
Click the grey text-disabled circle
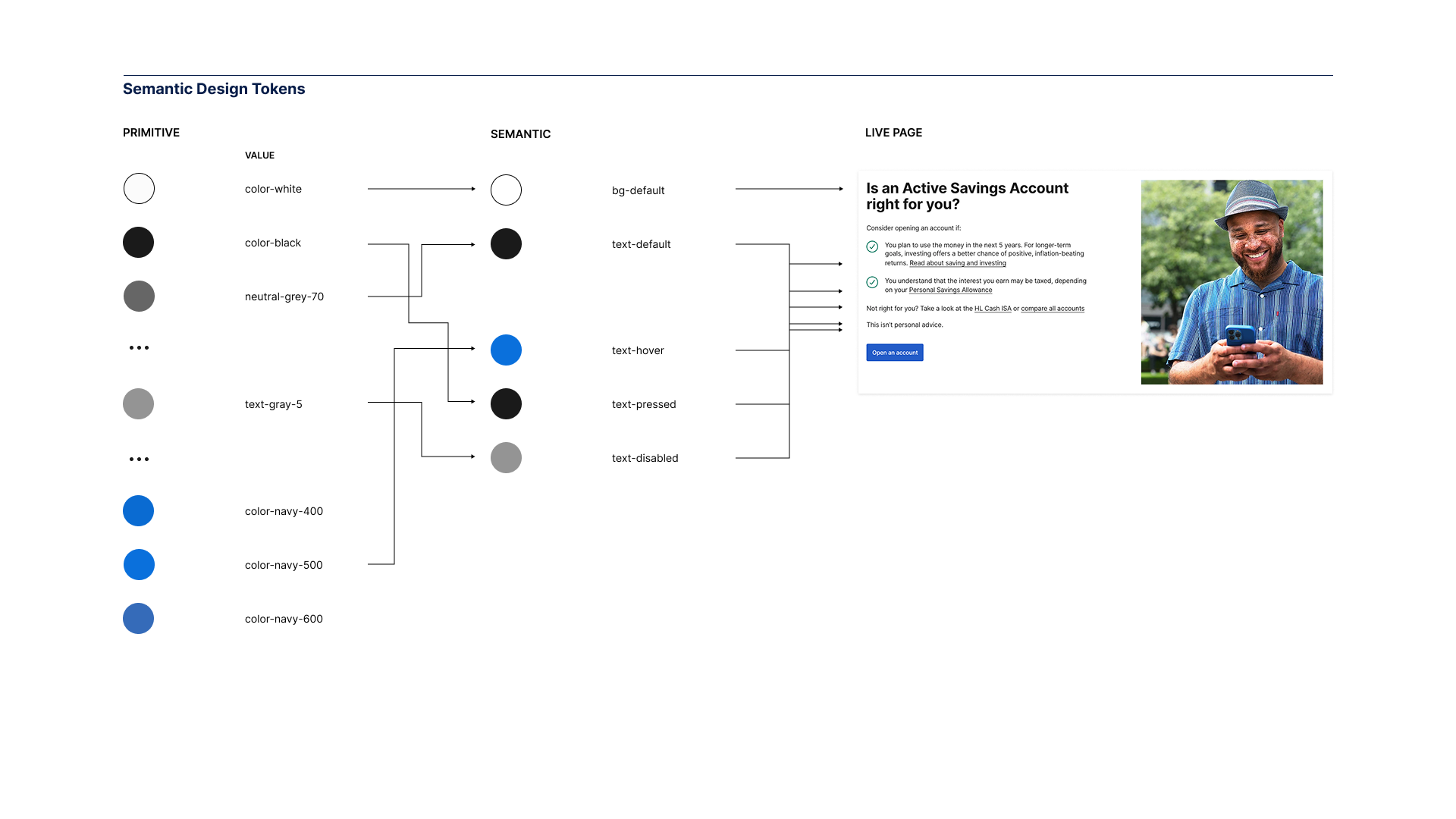pos(506,457)
